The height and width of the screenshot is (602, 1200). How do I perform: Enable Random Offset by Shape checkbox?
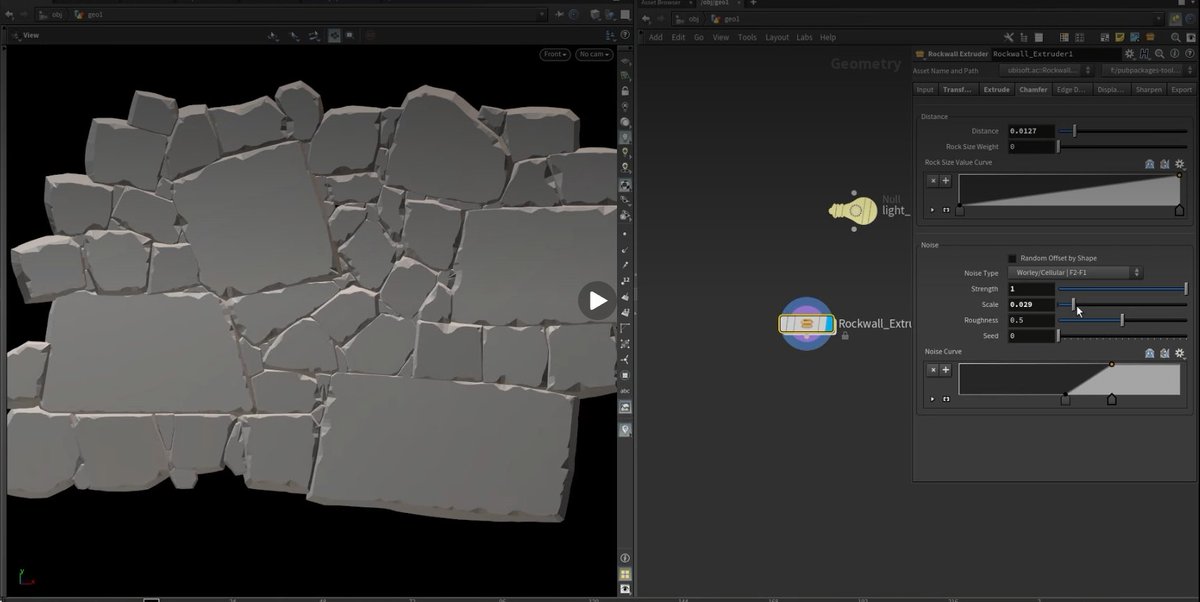point(1012,258)
